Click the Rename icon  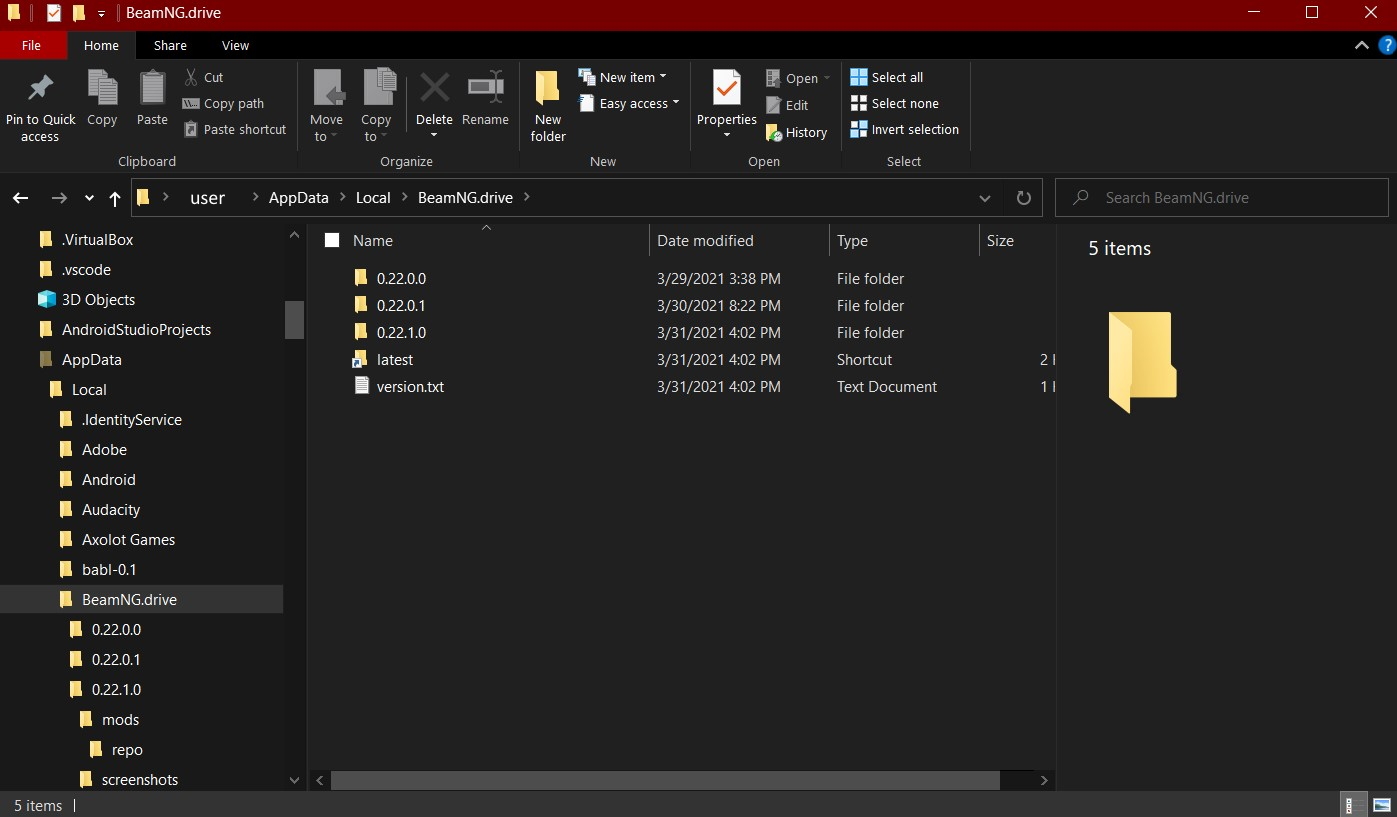point(486,87)
